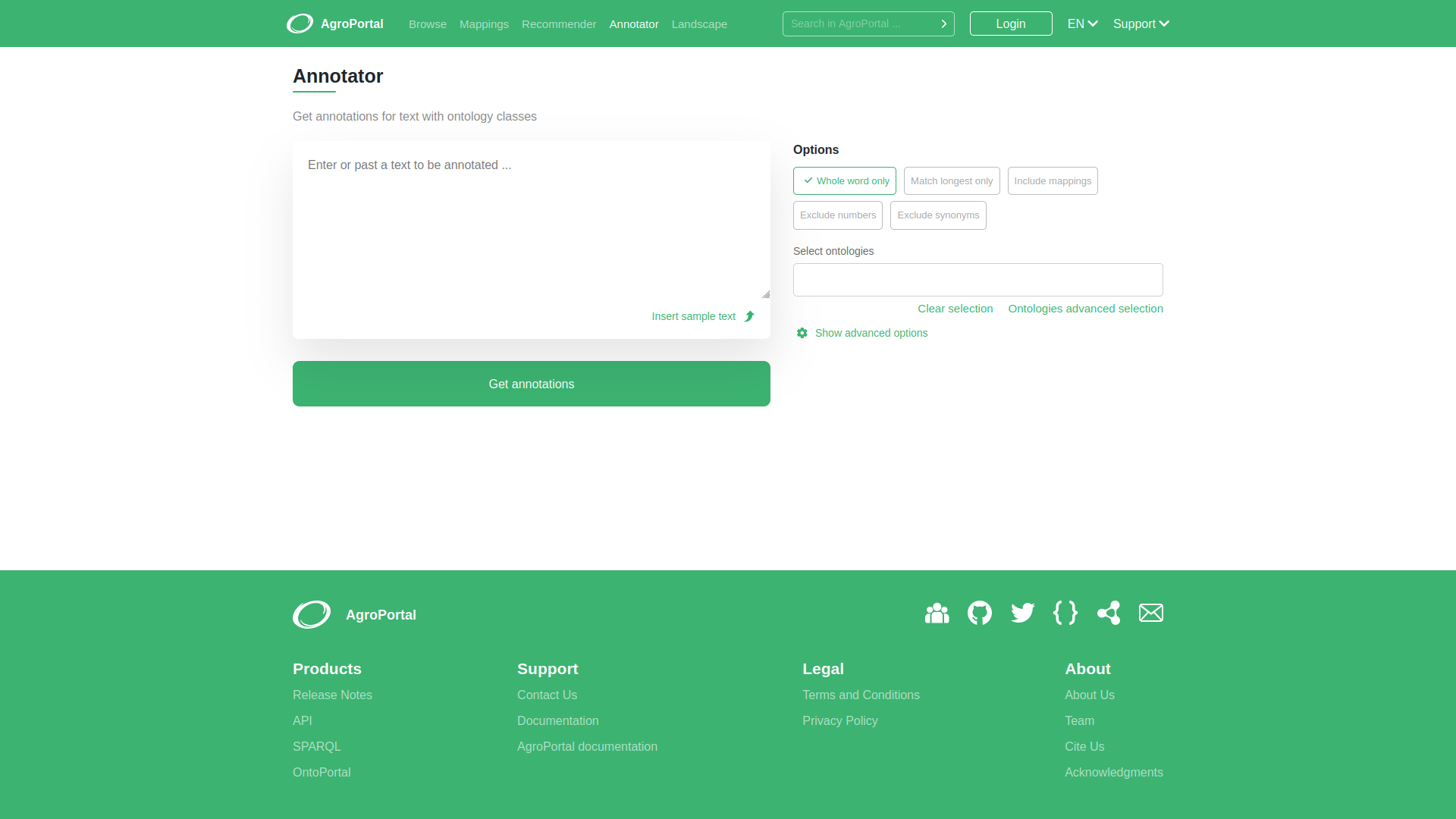Viewport: 1456px width, 819px height.
Task: Toggle the Whole word only option
Action: coord(845,180)
